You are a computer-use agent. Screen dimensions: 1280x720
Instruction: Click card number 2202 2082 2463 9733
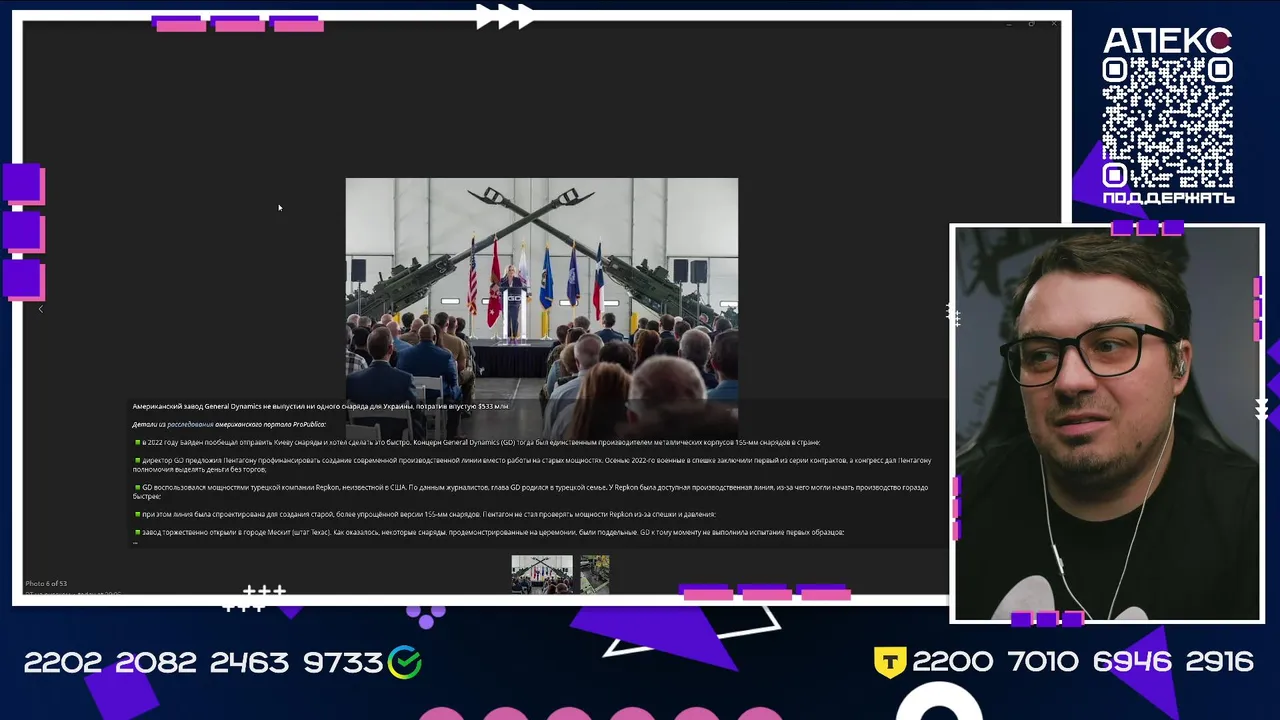[x=204, y=662]
